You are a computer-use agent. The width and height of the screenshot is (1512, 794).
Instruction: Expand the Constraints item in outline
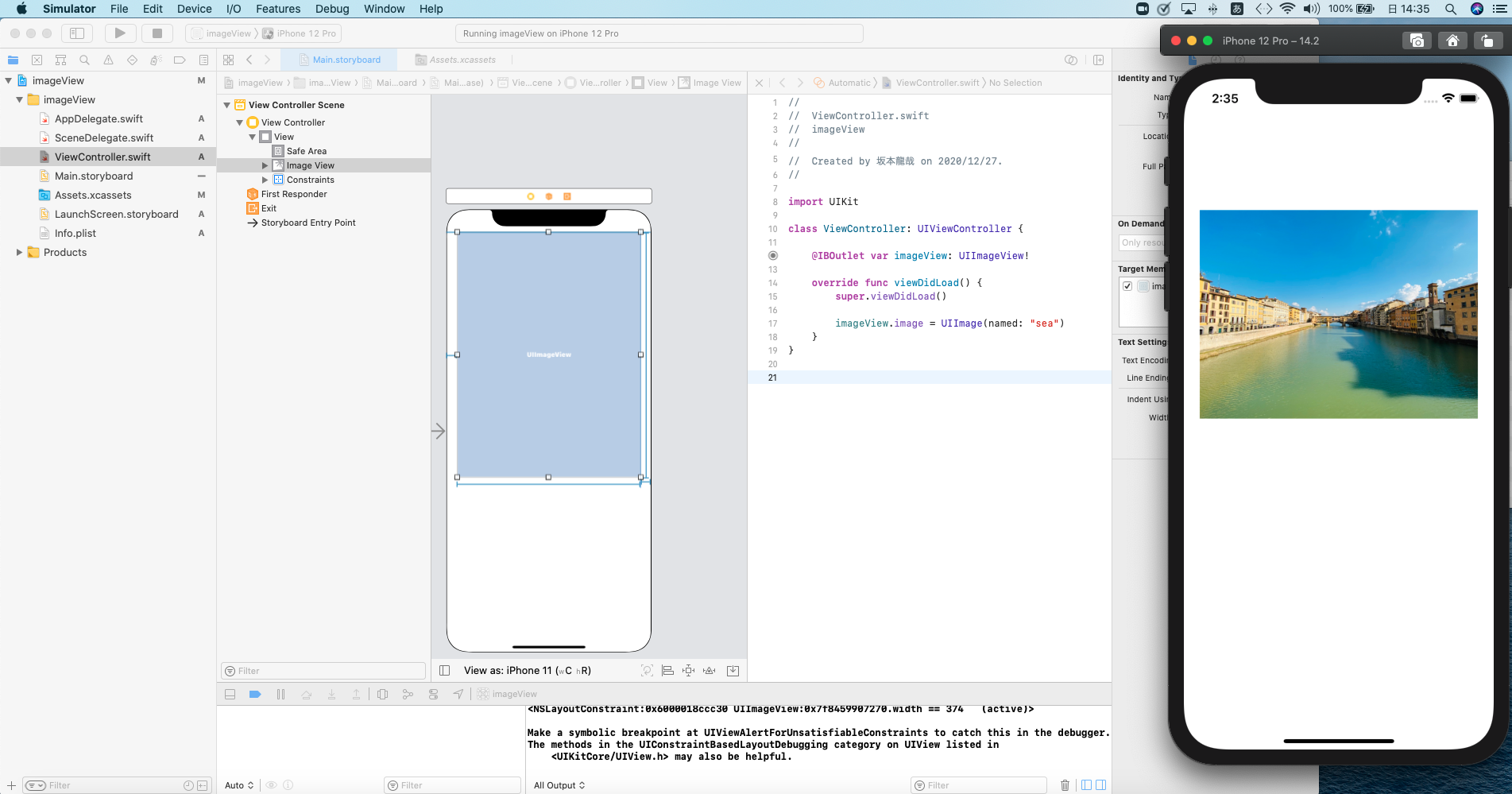[265, 180]
